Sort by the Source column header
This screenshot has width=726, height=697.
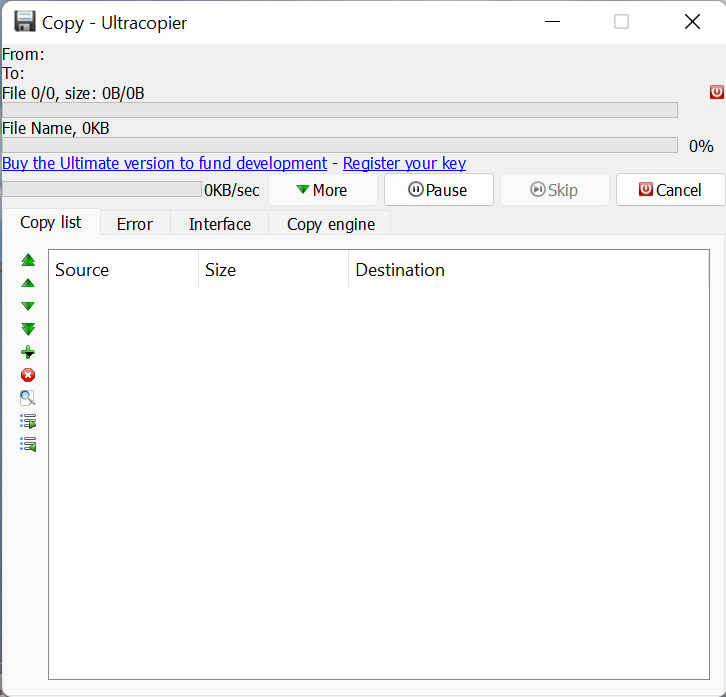click(124, 270)
